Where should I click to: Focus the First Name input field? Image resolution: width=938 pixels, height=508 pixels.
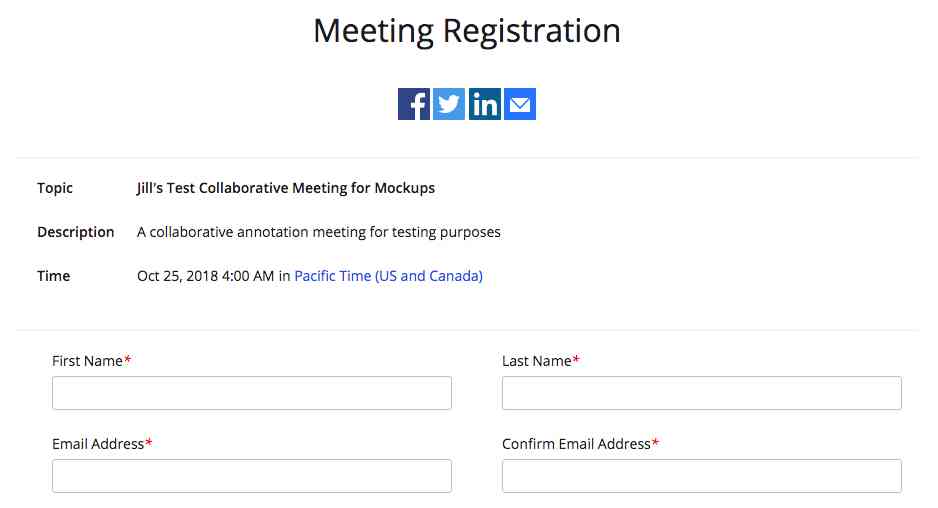(x=252, y=393)
